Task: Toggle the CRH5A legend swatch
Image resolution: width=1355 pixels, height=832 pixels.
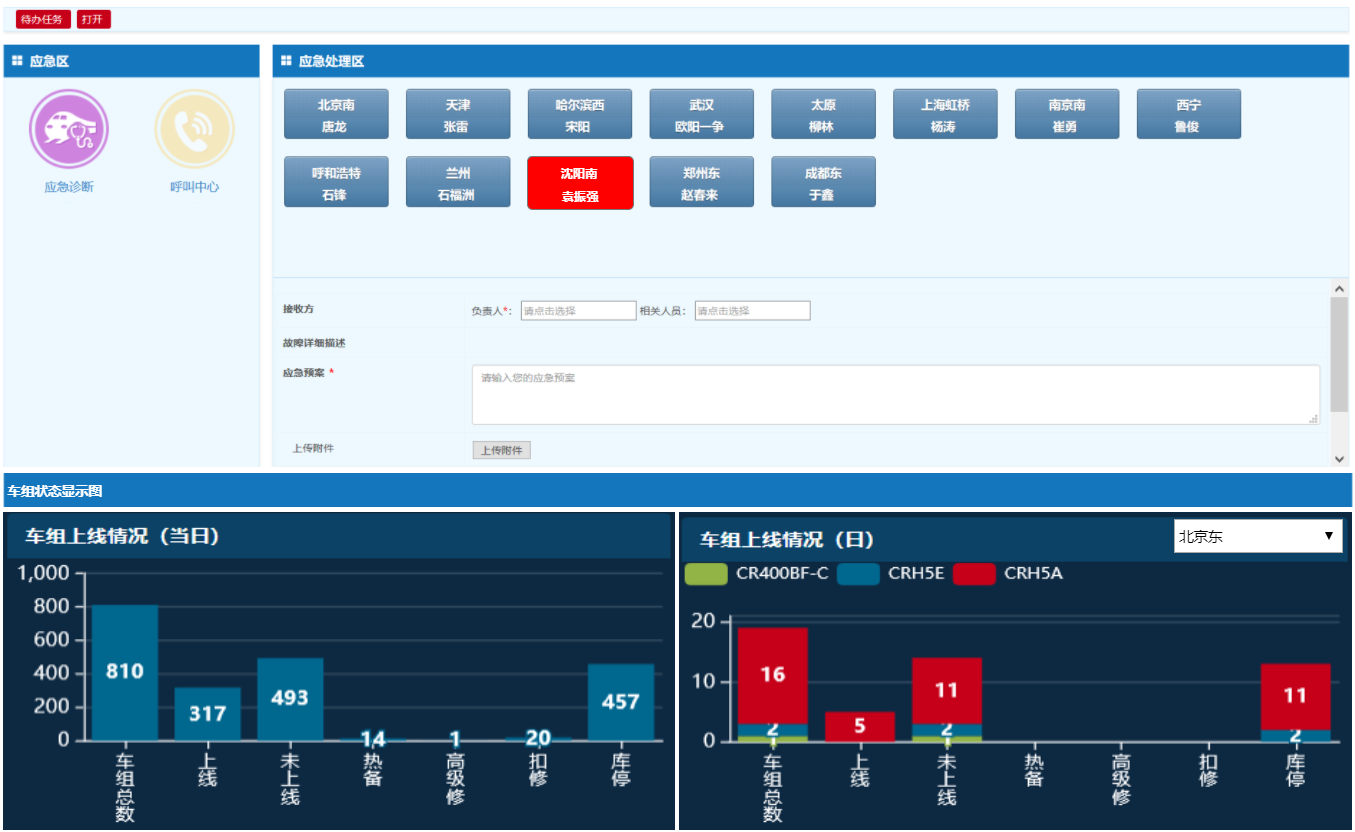Action: click(x=974, y=574)
